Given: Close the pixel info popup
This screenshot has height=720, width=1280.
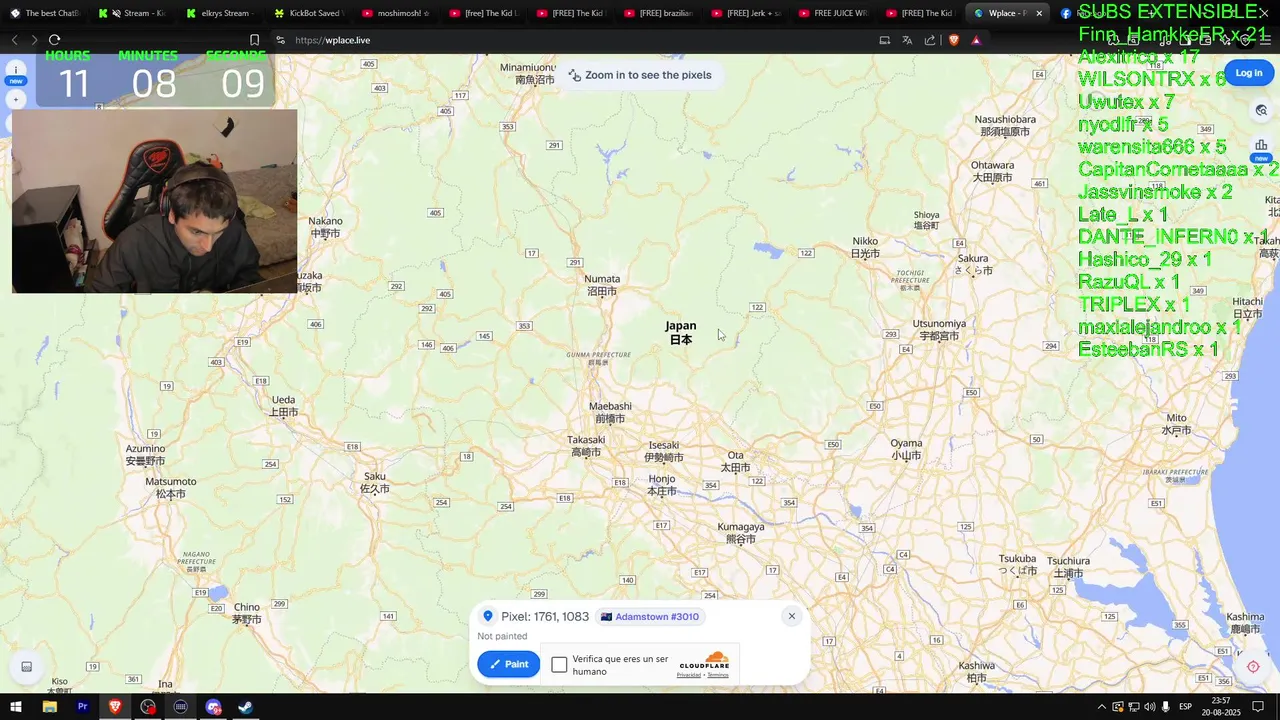Looking at the screenshot, I should coord(791,616).
